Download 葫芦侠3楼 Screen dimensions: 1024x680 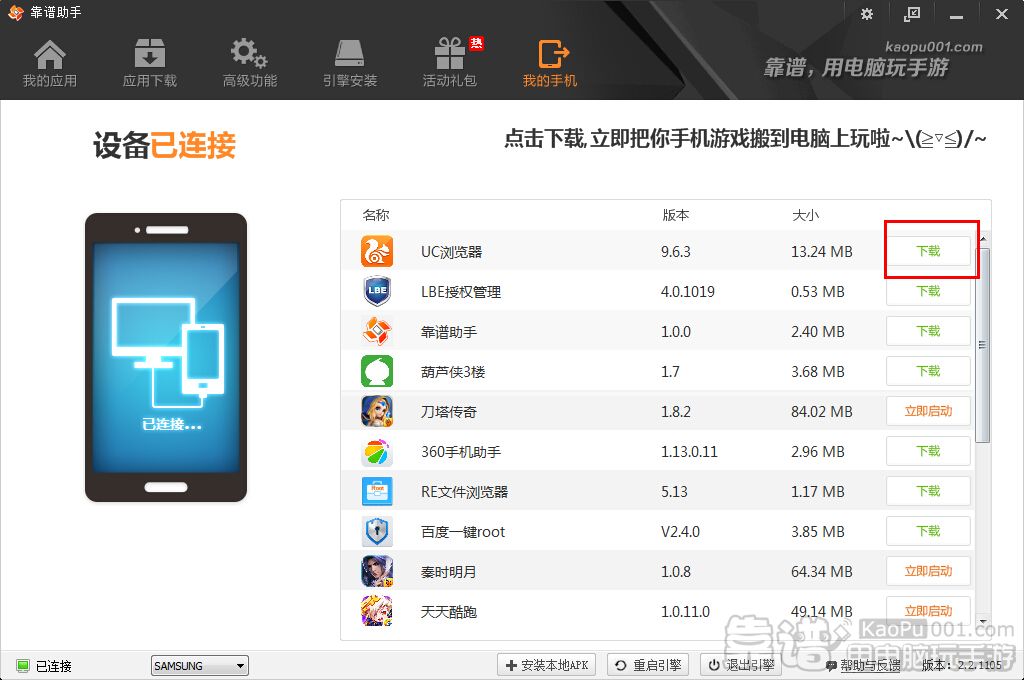(x=928, y=371)
